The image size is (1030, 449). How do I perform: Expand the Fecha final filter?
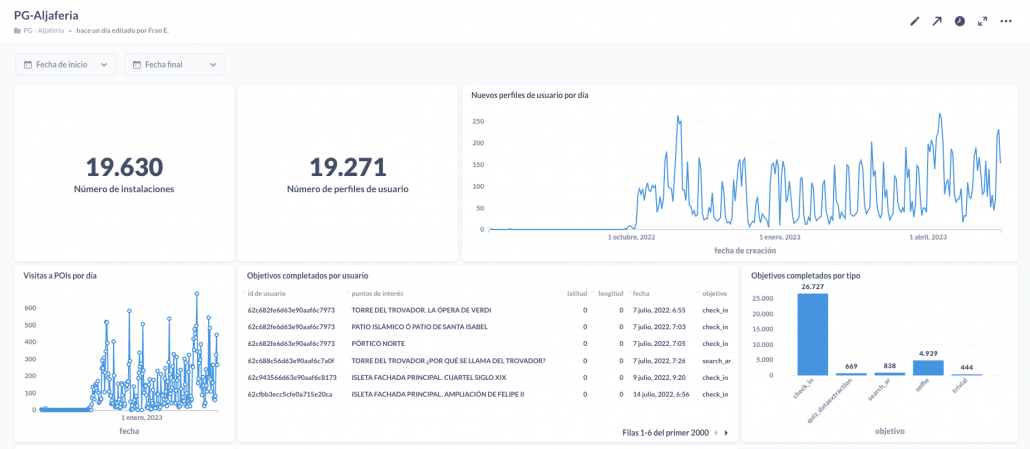[174, 65]
